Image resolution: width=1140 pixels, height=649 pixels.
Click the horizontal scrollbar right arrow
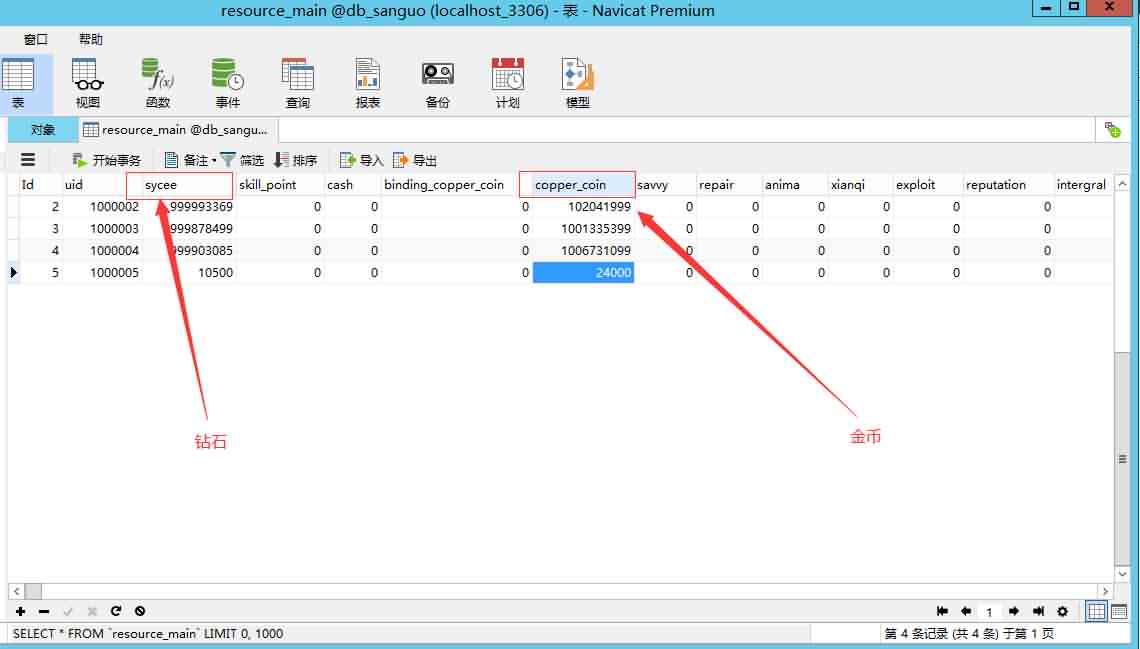1105,591
